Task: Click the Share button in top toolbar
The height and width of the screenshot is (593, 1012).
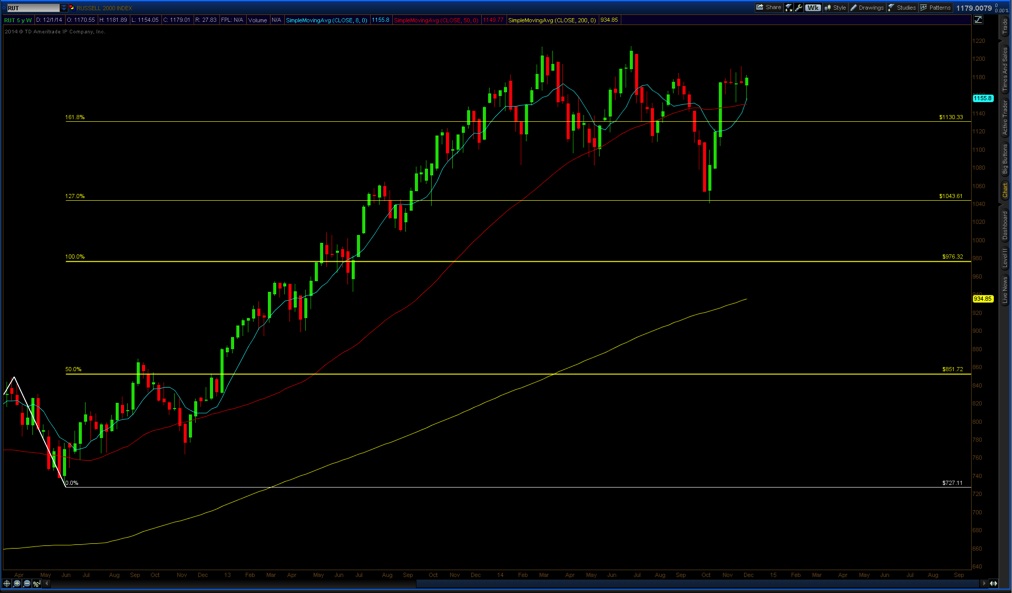Action: click(x=769, y=8)
